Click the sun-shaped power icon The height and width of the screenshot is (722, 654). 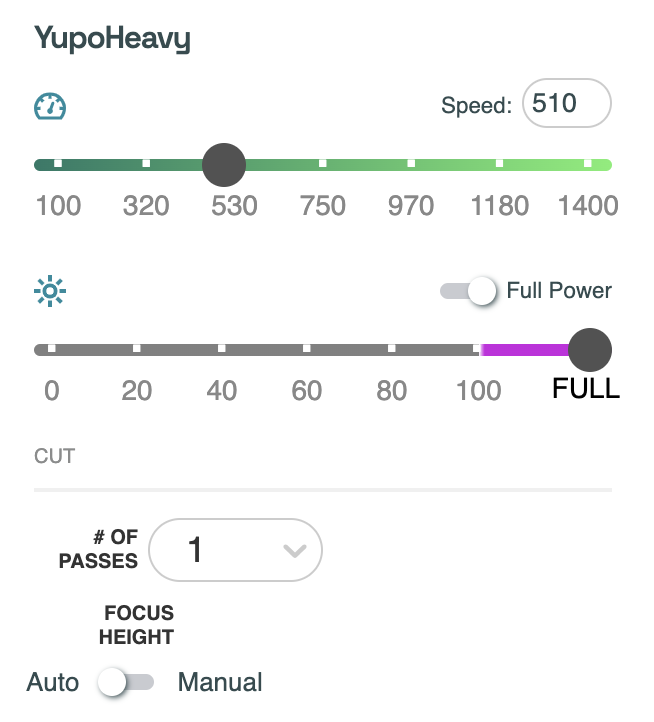pyautogui.click(x=49, y=291)
